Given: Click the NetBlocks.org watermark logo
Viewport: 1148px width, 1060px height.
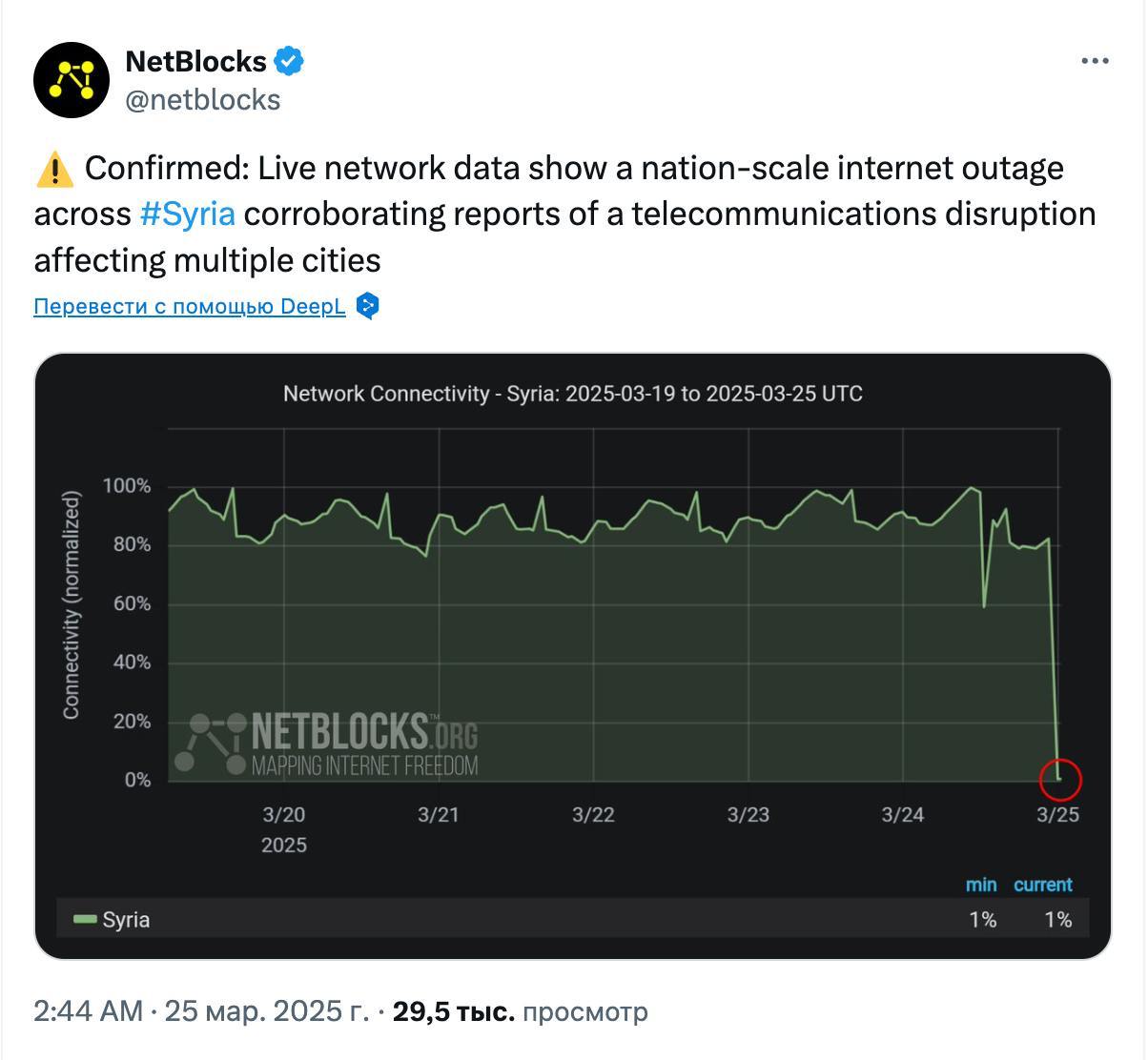Looking at the screenshot, I should click(x=326, y=744).
